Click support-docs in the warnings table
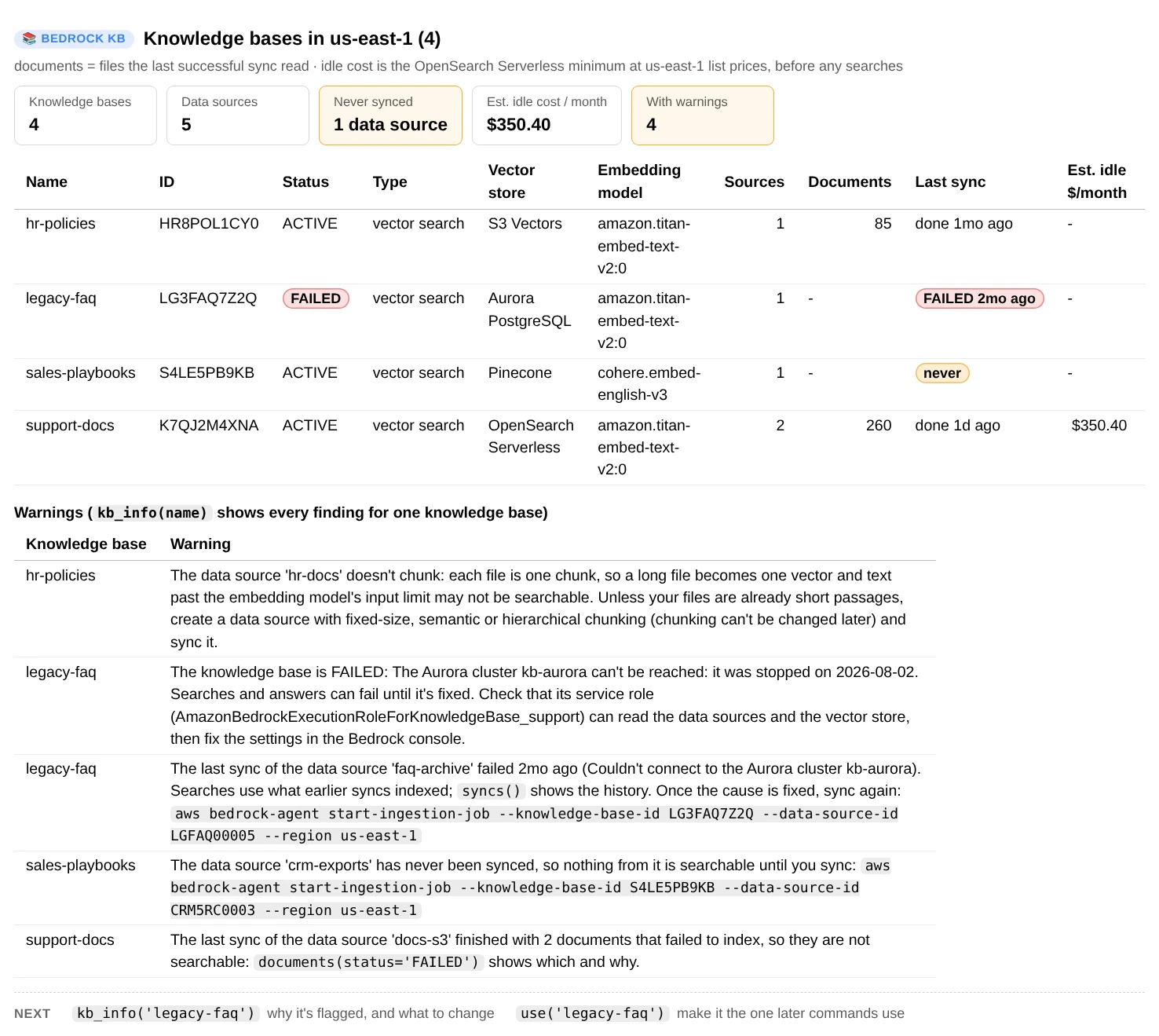The image size is (1159, 1036). 70,940
